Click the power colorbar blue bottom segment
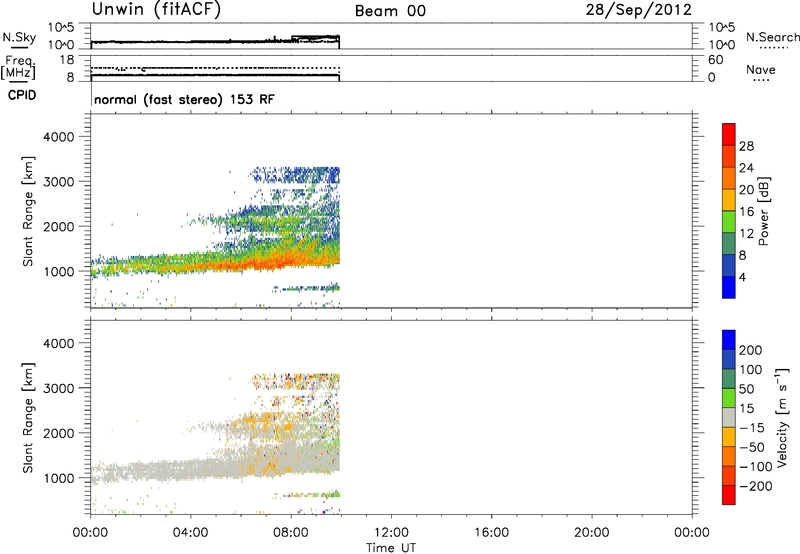The width and height of the screenshot is (800, 554). (729, 287)
